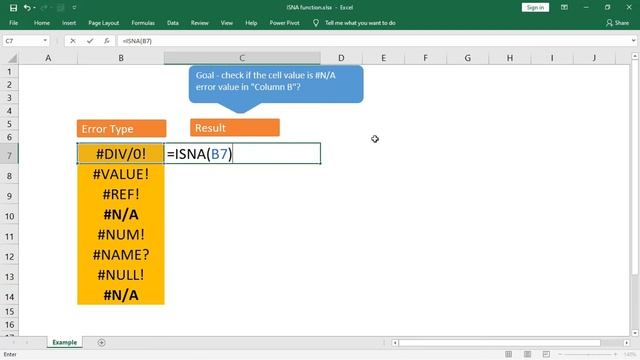Open the Help tab
Screen dimensions: 640x360
(x=251, y=23)
